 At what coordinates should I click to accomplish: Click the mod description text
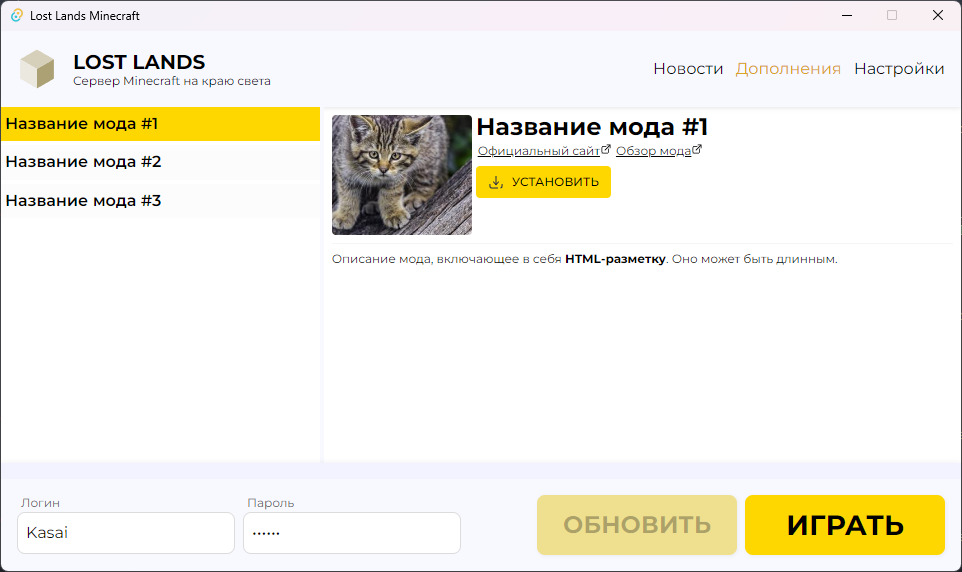coord(584,259)
